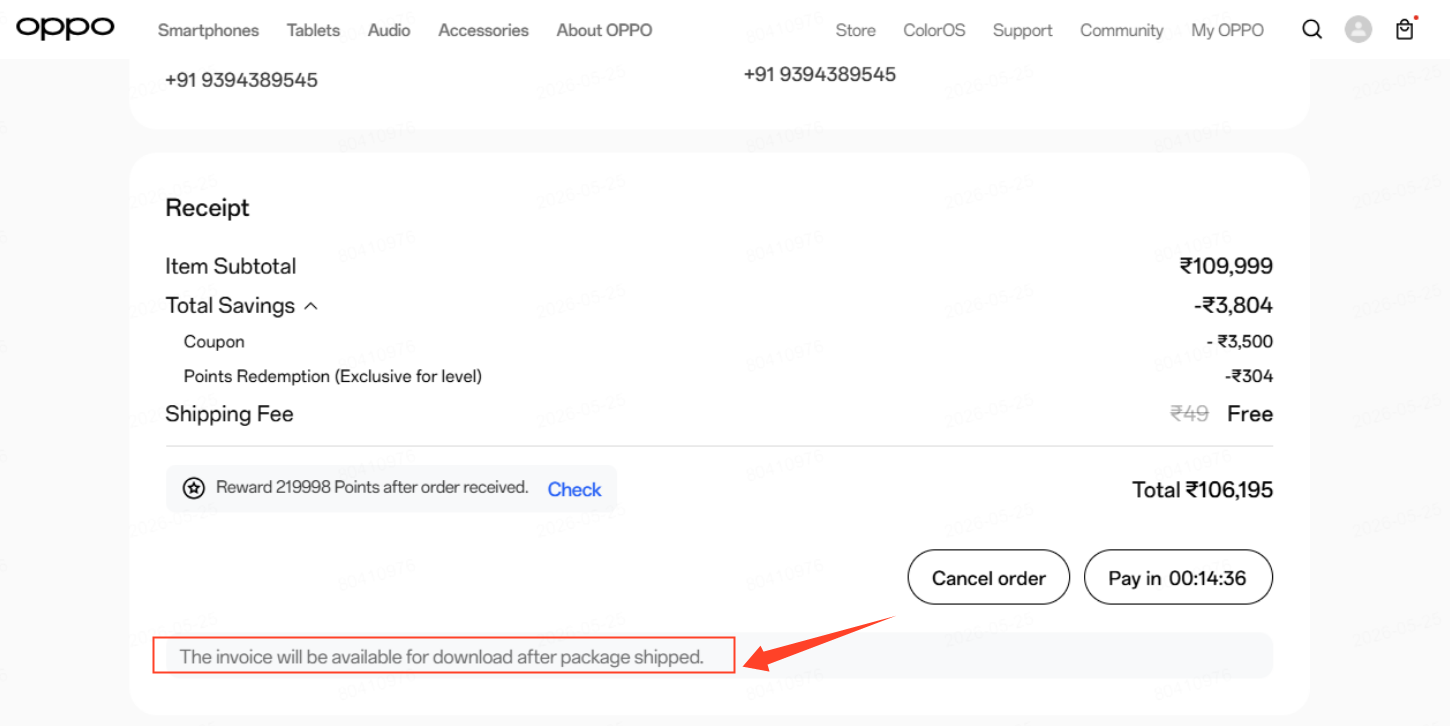Click the star reward points icon
The height and width of the screenshot is (726, 1450).
pos(193,488)
